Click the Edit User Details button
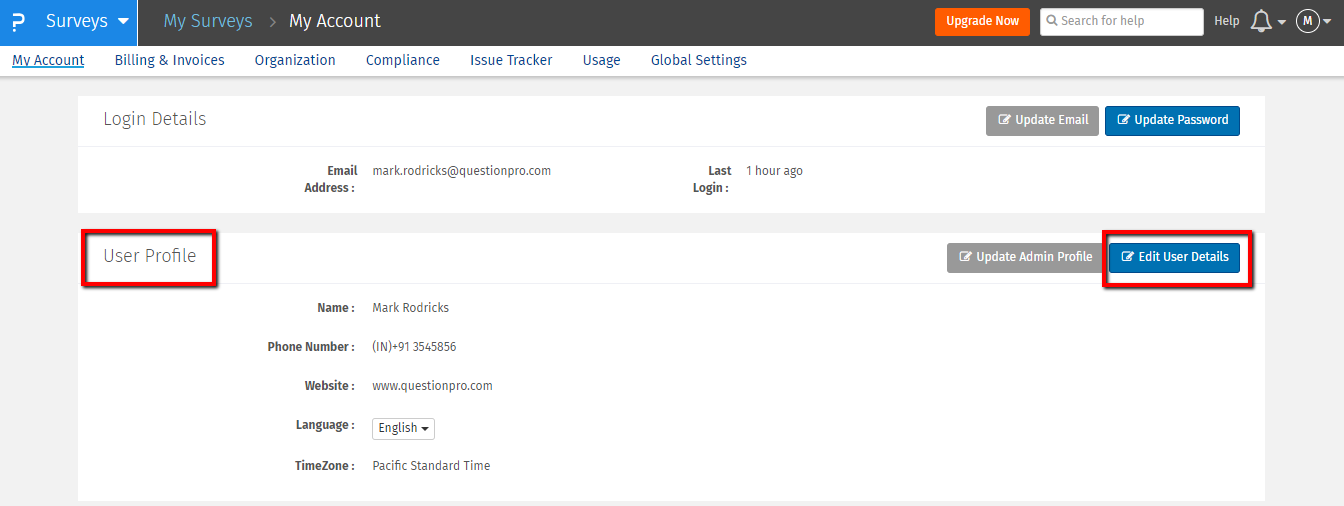Image resolution: width=1344 pixels, height=506 pixels. tap(1174, 257)
